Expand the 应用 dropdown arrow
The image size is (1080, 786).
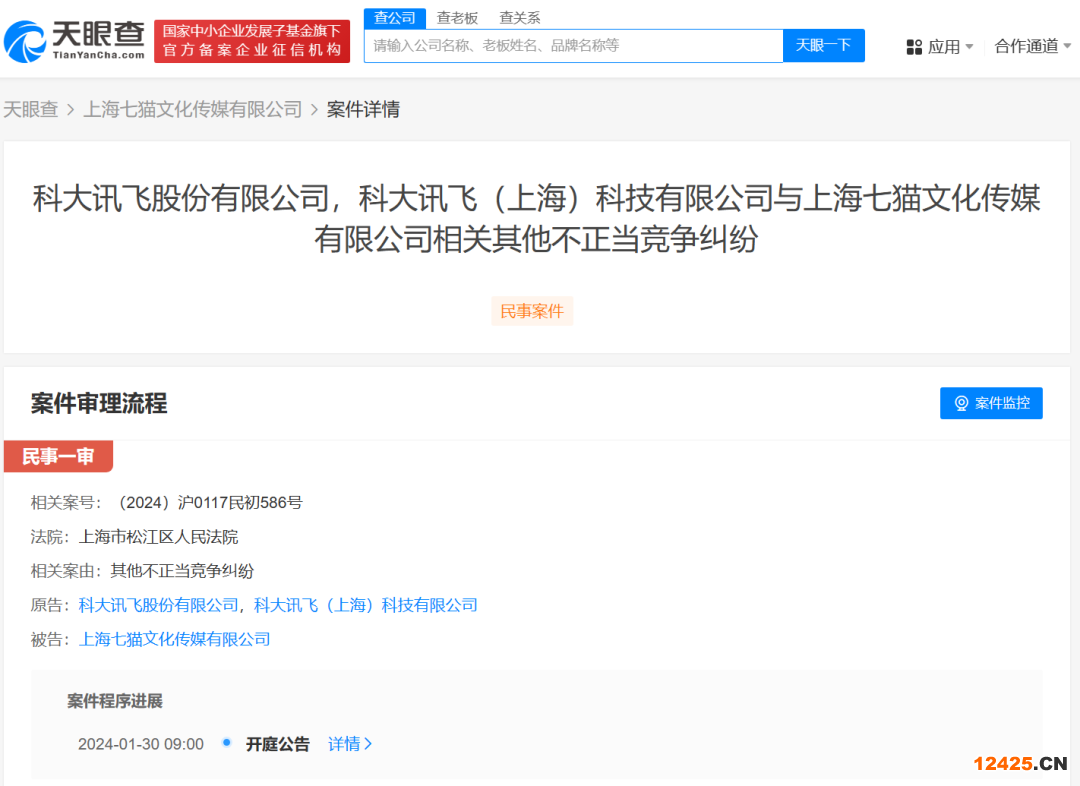click(969, 47)
